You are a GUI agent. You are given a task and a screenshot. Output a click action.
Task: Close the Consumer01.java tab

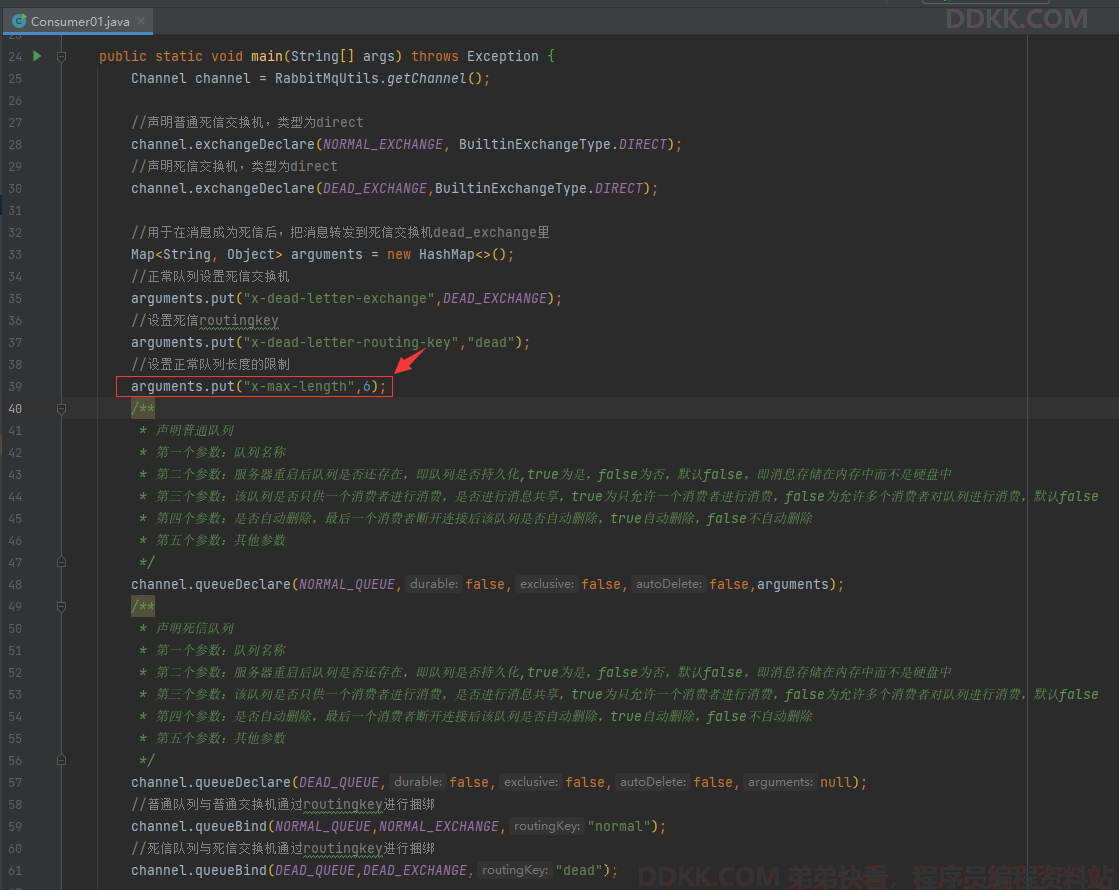141,21
